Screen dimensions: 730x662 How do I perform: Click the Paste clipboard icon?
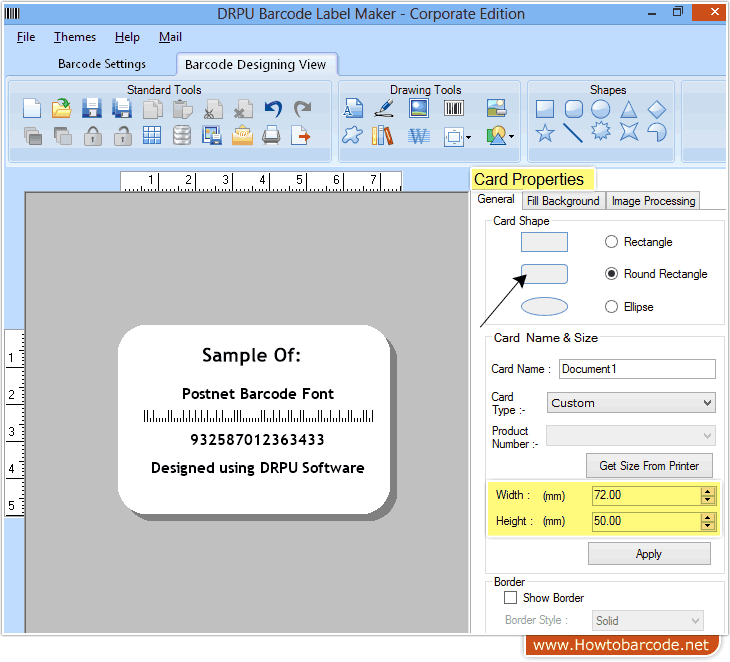pos(182,109)
